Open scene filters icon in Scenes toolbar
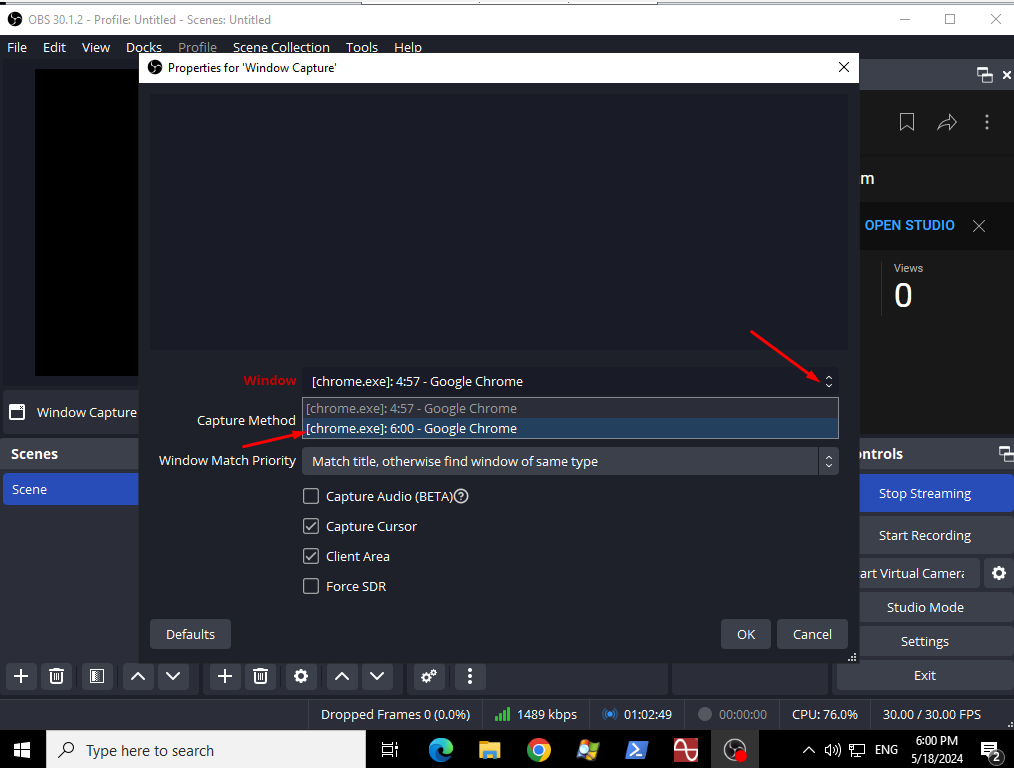The image size is (1014, 768). 96,676
